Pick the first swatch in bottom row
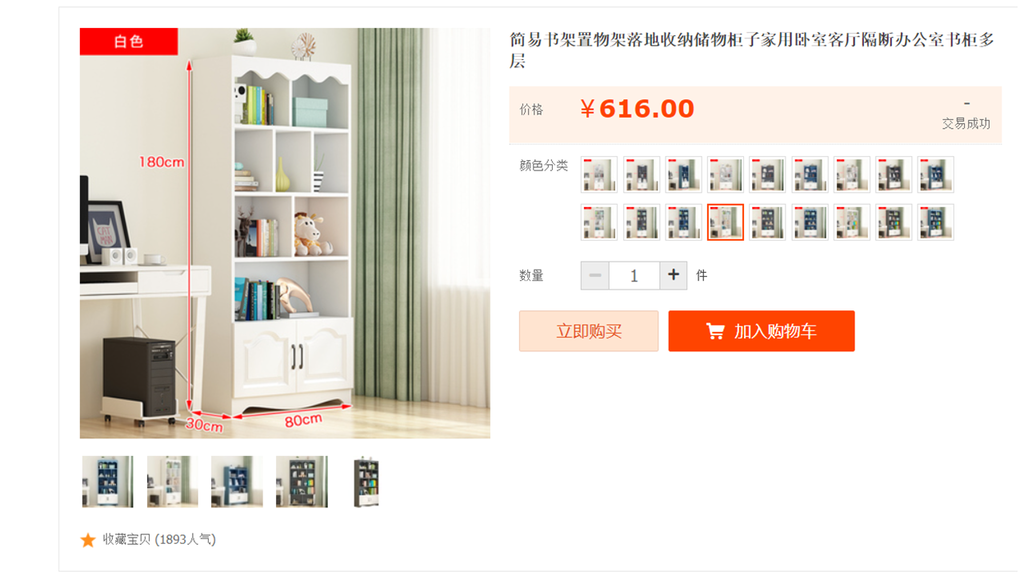This screenshot has height=576, width=1024. point(599,222)
